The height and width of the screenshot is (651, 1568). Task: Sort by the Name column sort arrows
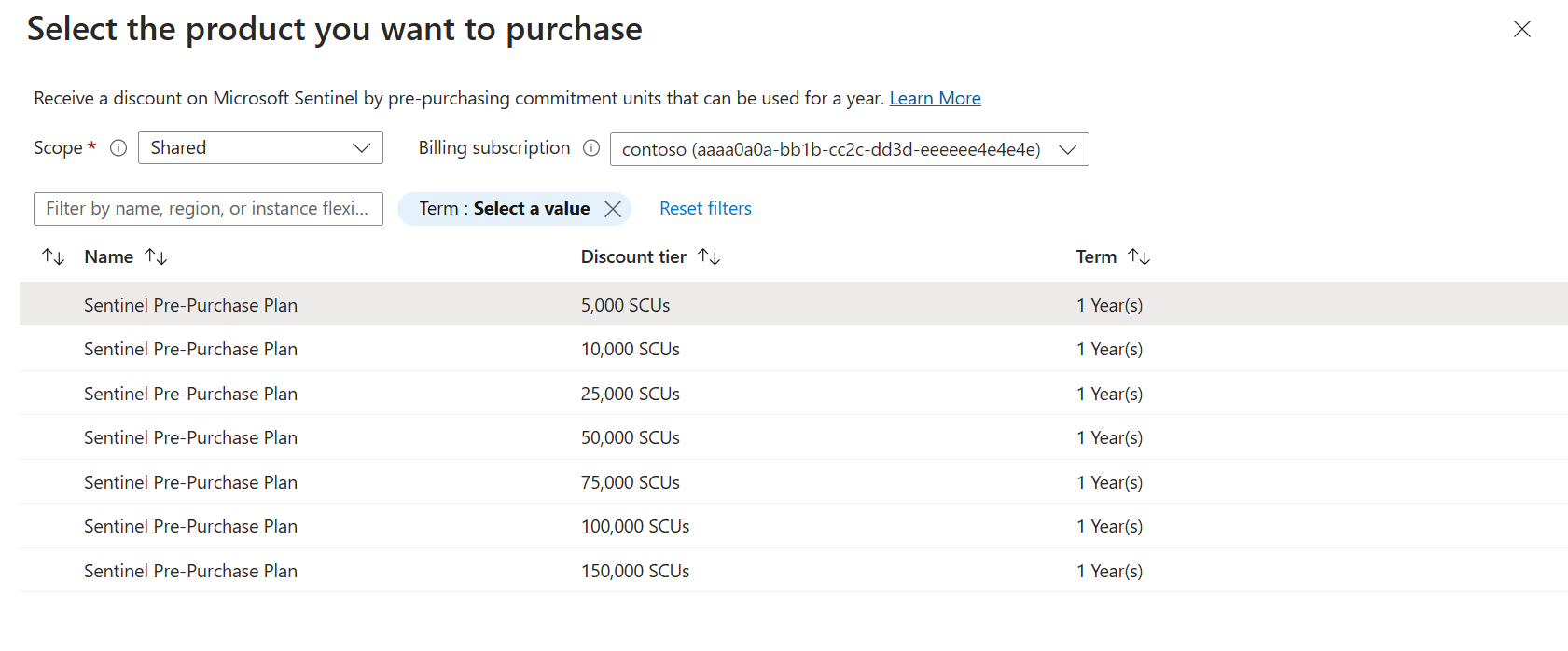coord(156,256)
